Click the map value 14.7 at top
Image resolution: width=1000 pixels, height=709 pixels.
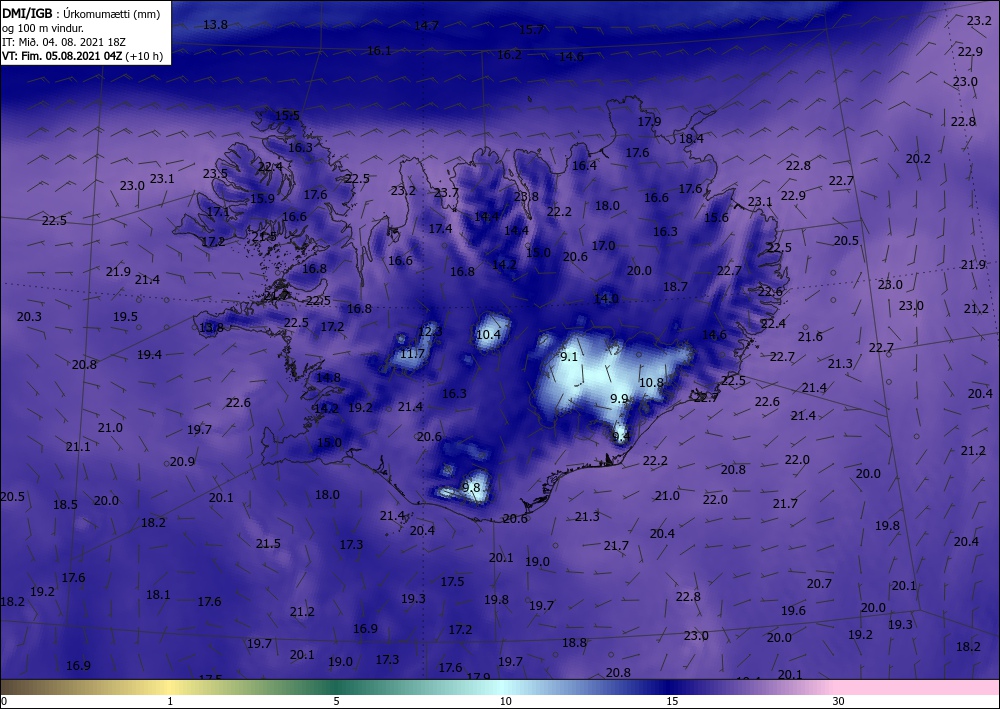click(x=426, y=26)
